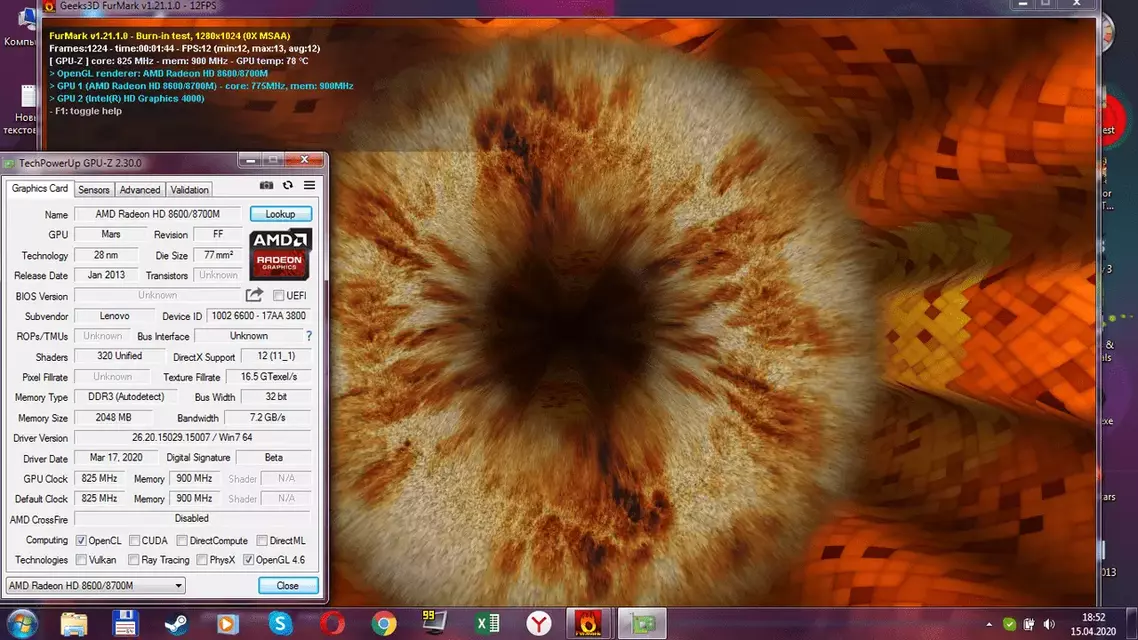
Task: Click the Shaders 320 Unified value
Action: click(x=119, y=356)
